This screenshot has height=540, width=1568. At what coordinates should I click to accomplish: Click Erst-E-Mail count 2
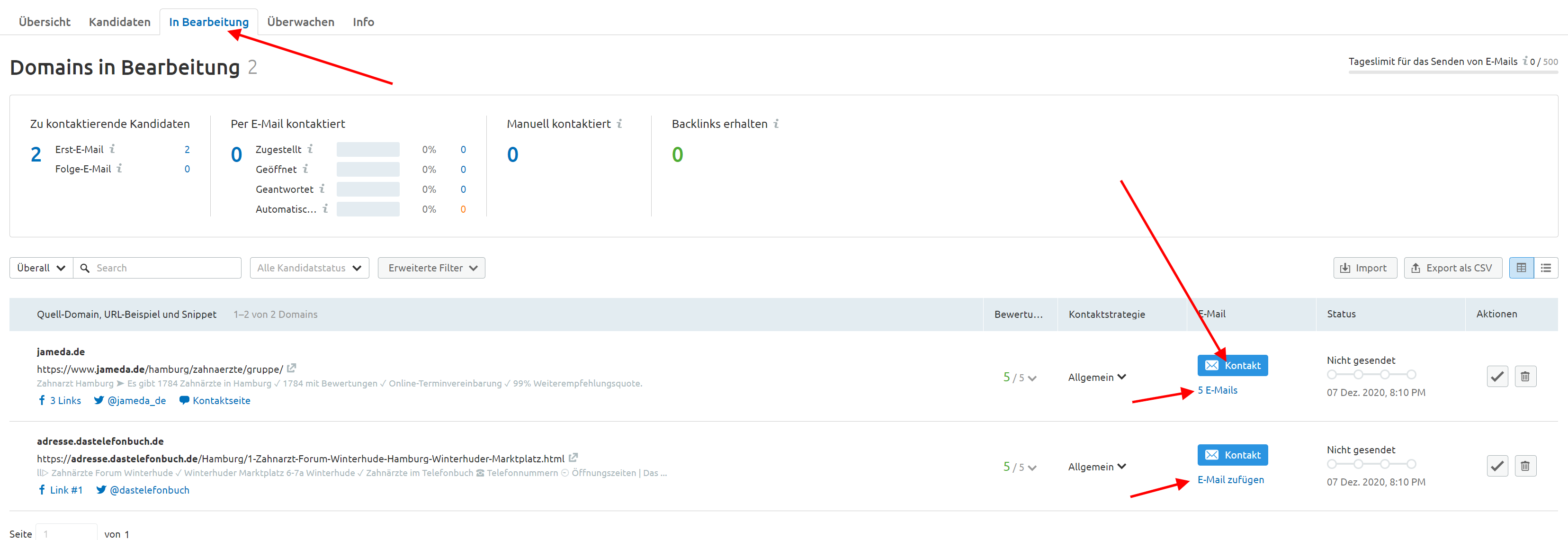pos(187,149)
